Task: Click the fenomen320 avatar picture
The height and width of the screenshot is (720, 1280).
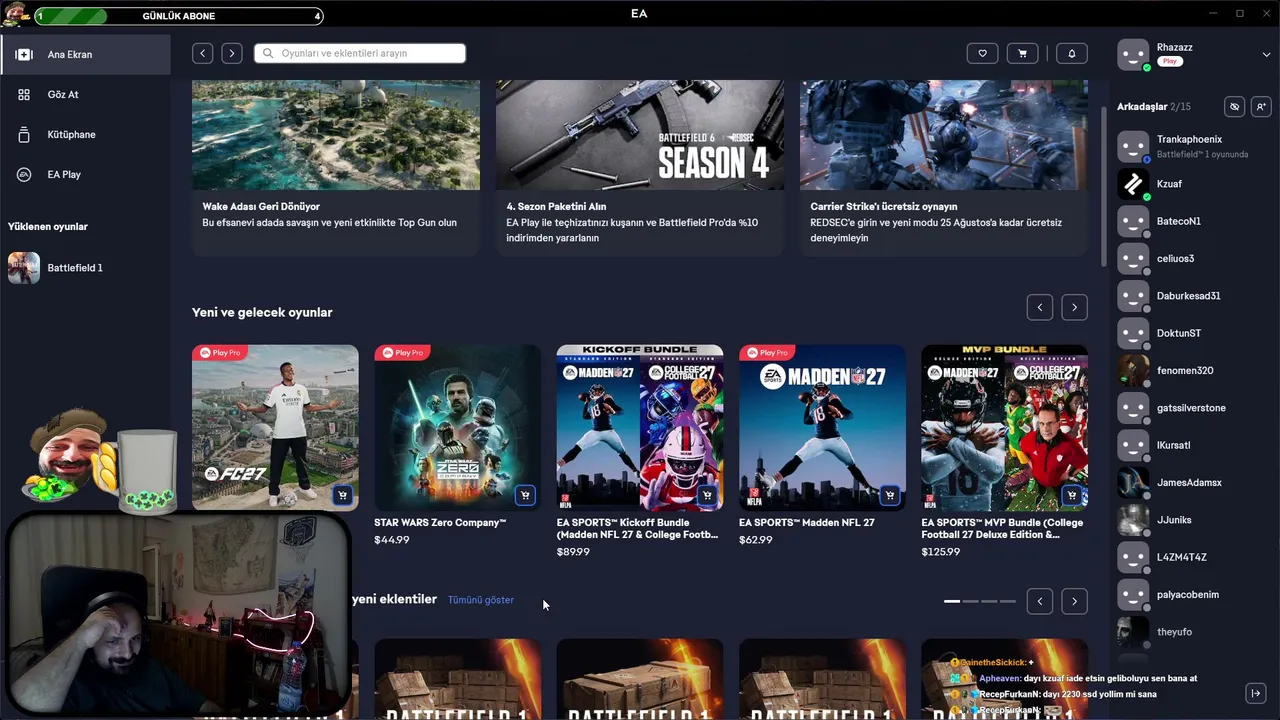Action: pyautogui.click(x=1133, y=370)
